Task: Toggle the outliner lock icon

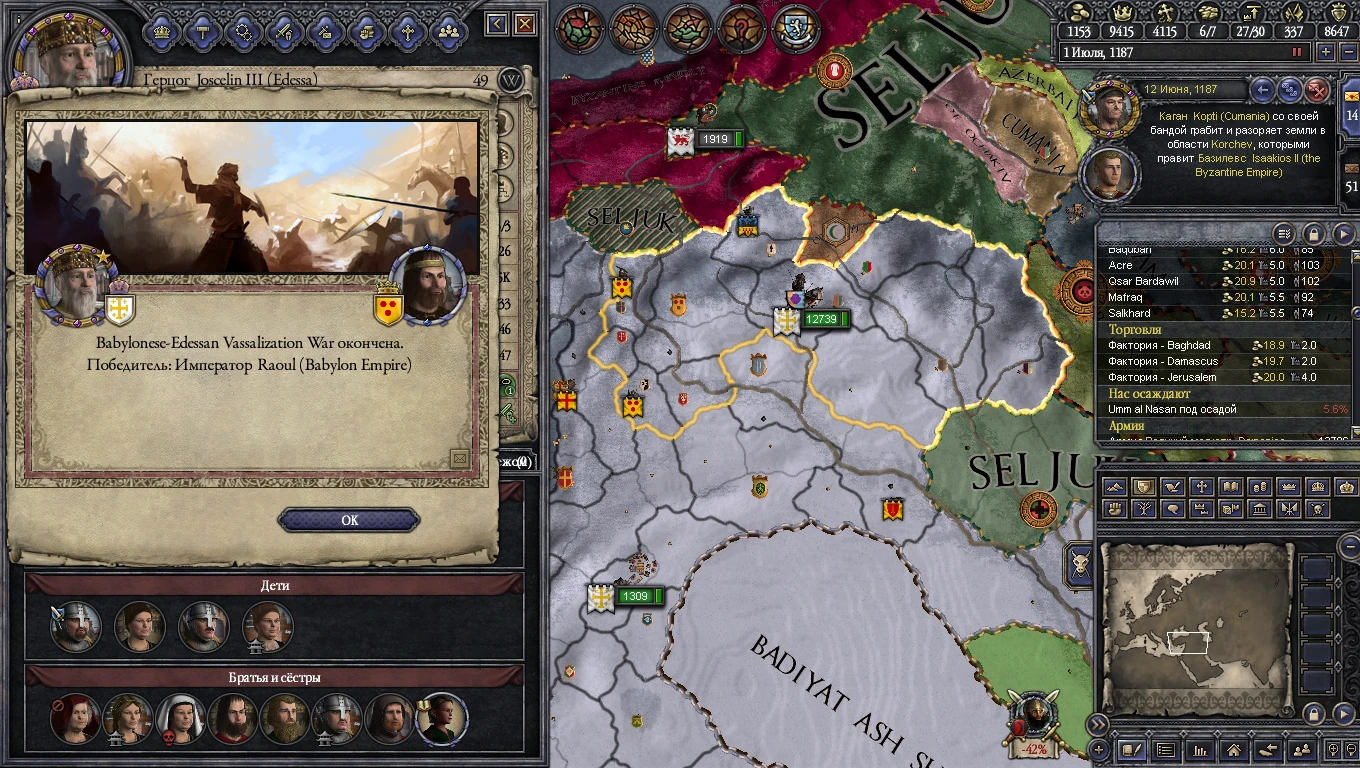Action: [1314, 234]
